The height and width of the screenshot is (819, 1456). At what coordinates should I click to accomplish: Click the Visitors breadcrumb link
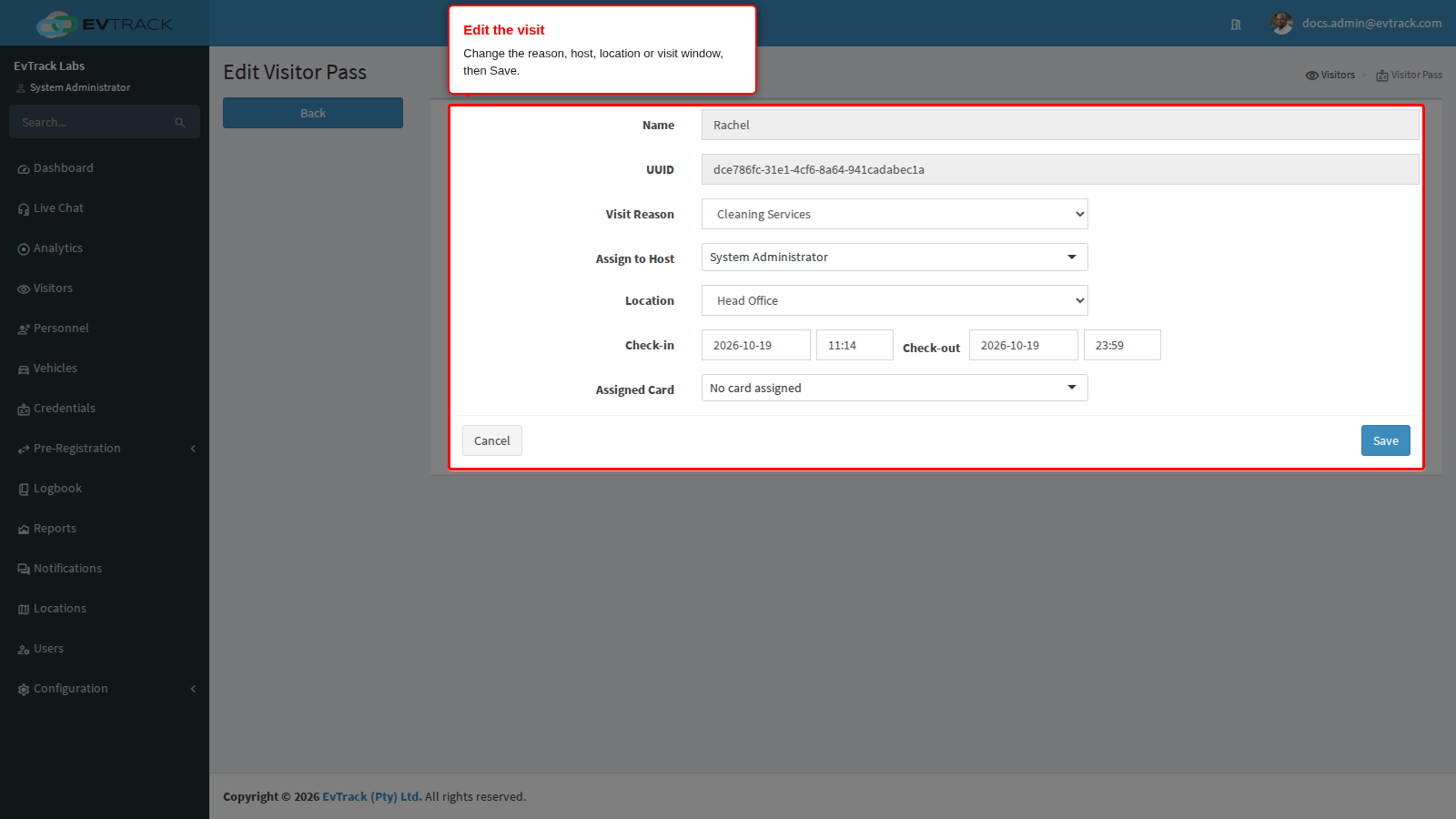coord(1330,75)
